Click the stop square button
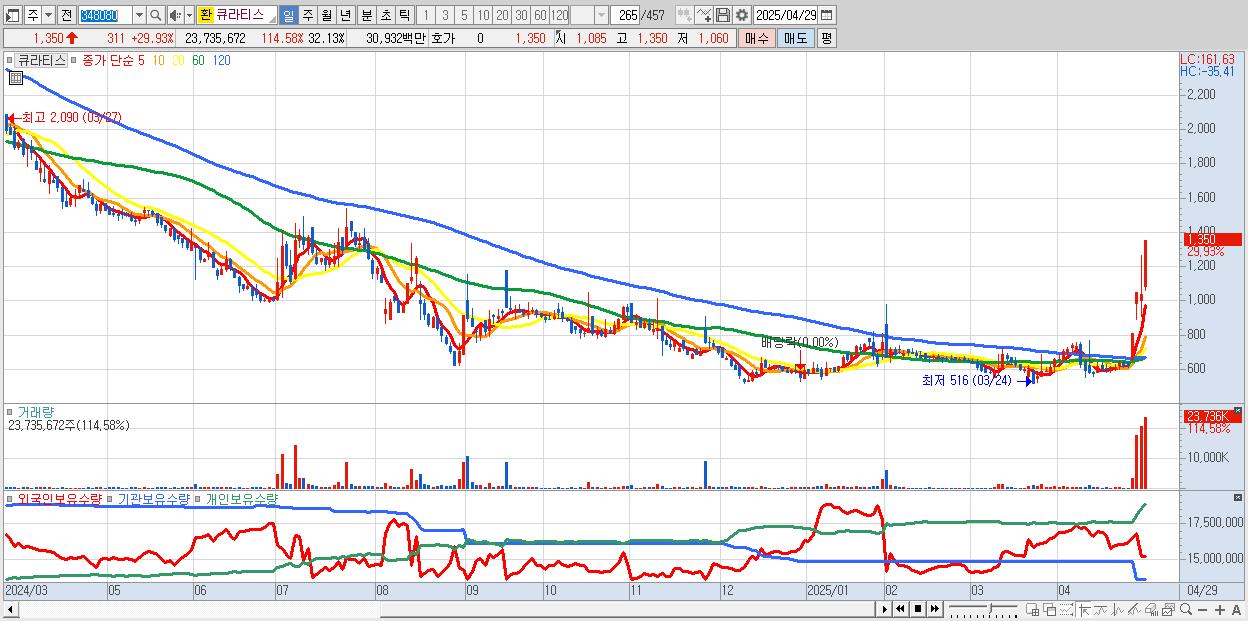1248x621 pixels. (918, 609)
